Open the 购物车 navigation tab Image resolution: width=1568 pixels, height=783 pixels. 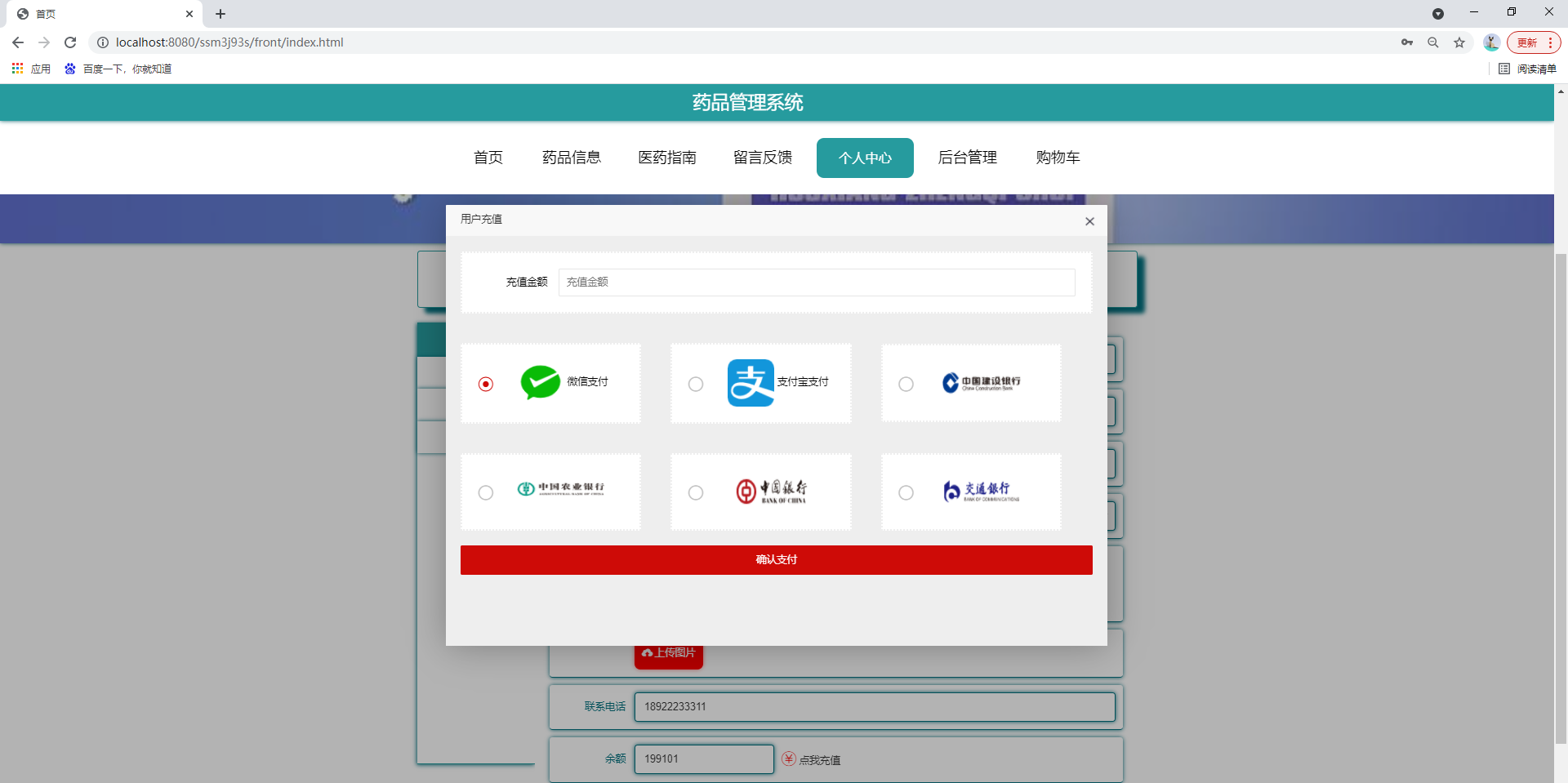[1058, 158]
